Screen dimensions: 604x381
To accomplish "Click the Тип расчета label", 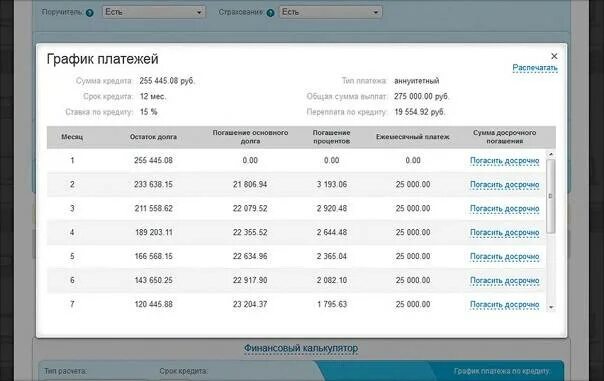I will pos(65,371).
